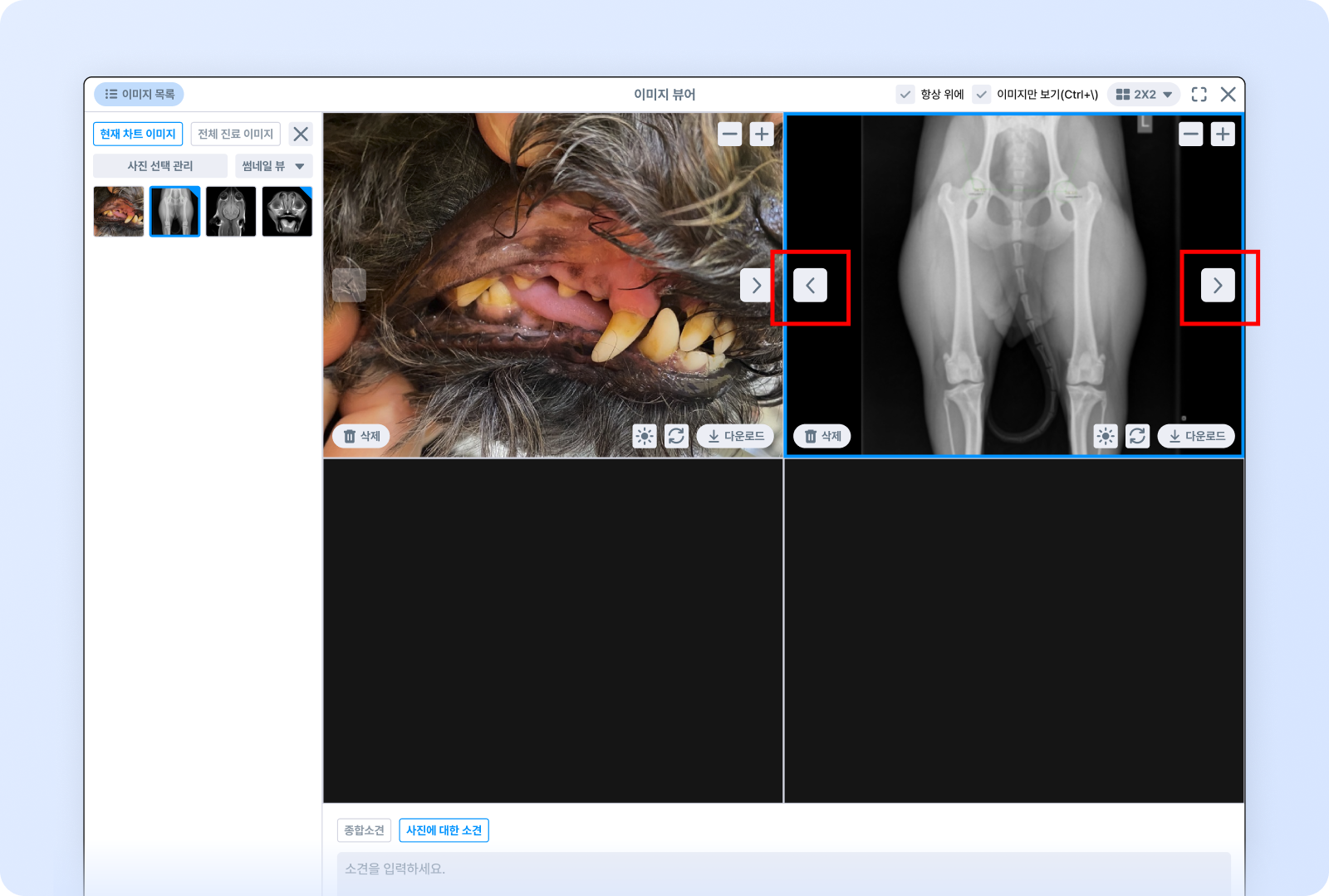1329x896 pixels.
Task: Select the dog teeth photo thumbnail
Action: pyautogui.click(x=119, y=212)
